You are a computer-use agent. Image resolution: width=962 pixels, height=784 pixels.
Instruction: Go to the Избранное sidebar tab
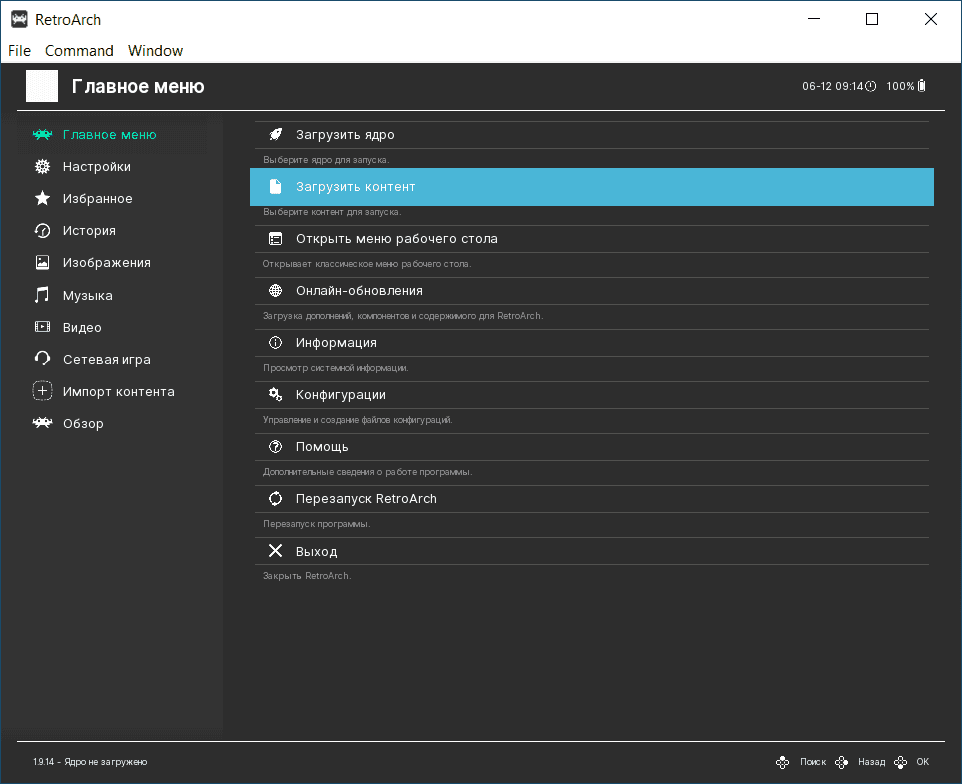click(98, 199)
